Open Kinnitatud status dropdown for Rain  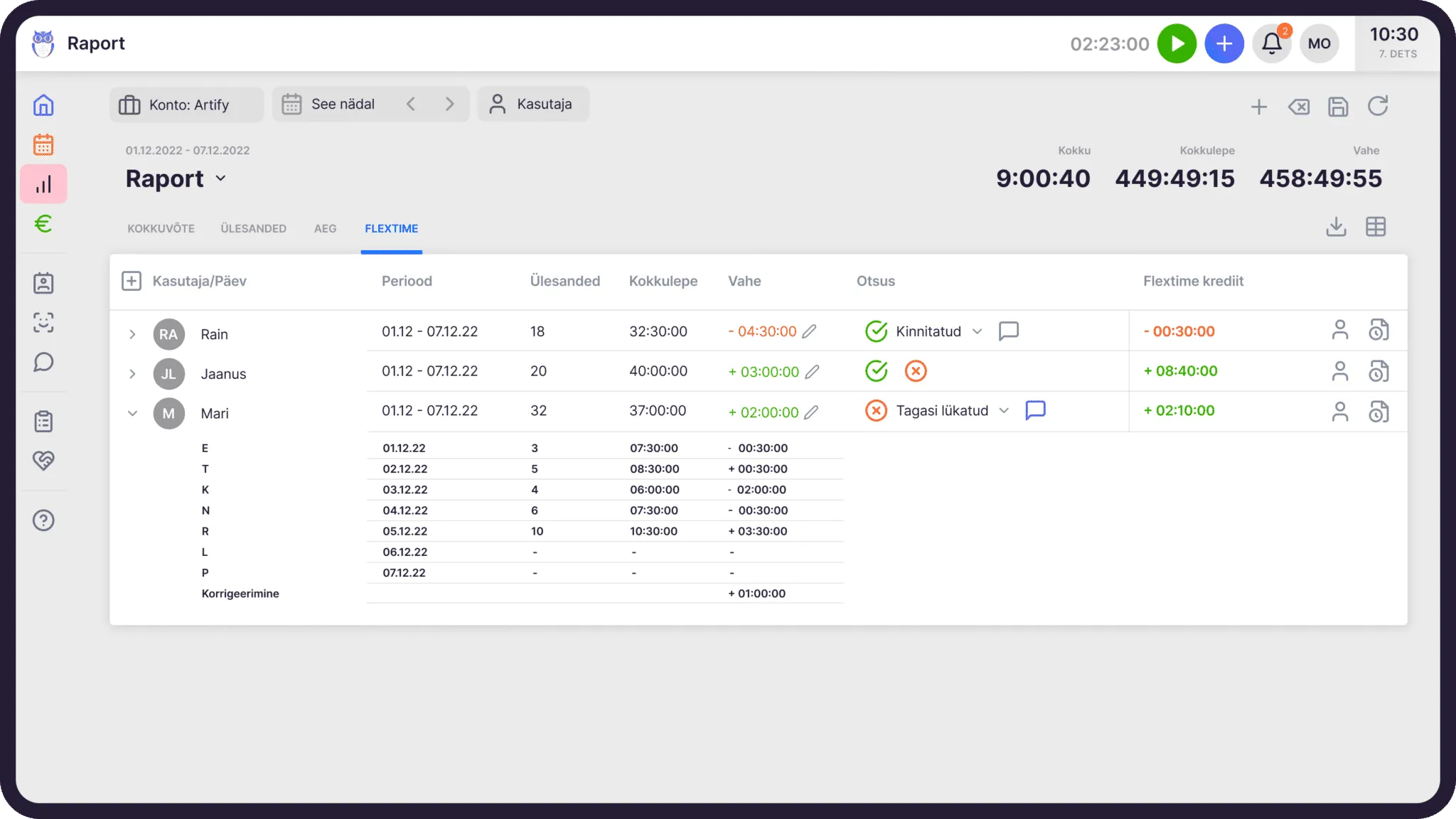[x=977, y=331]
